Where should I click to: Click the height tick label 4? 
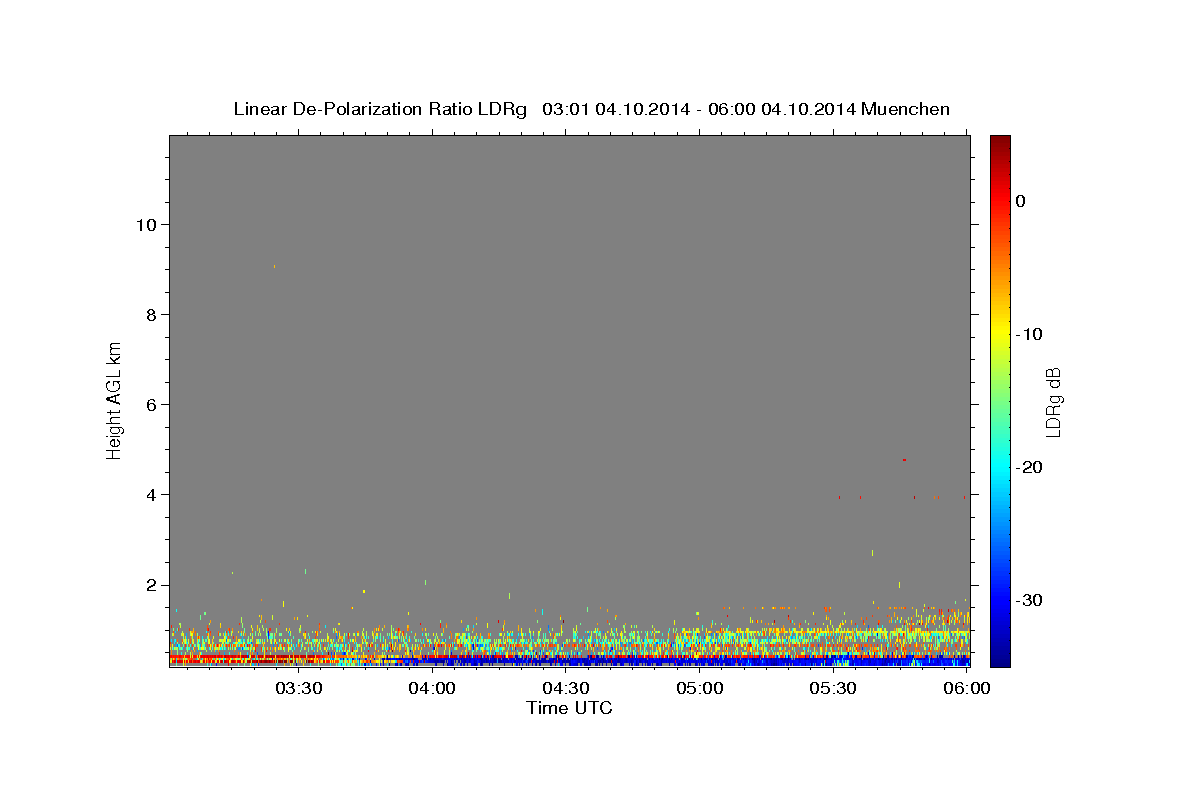point(149,495)
